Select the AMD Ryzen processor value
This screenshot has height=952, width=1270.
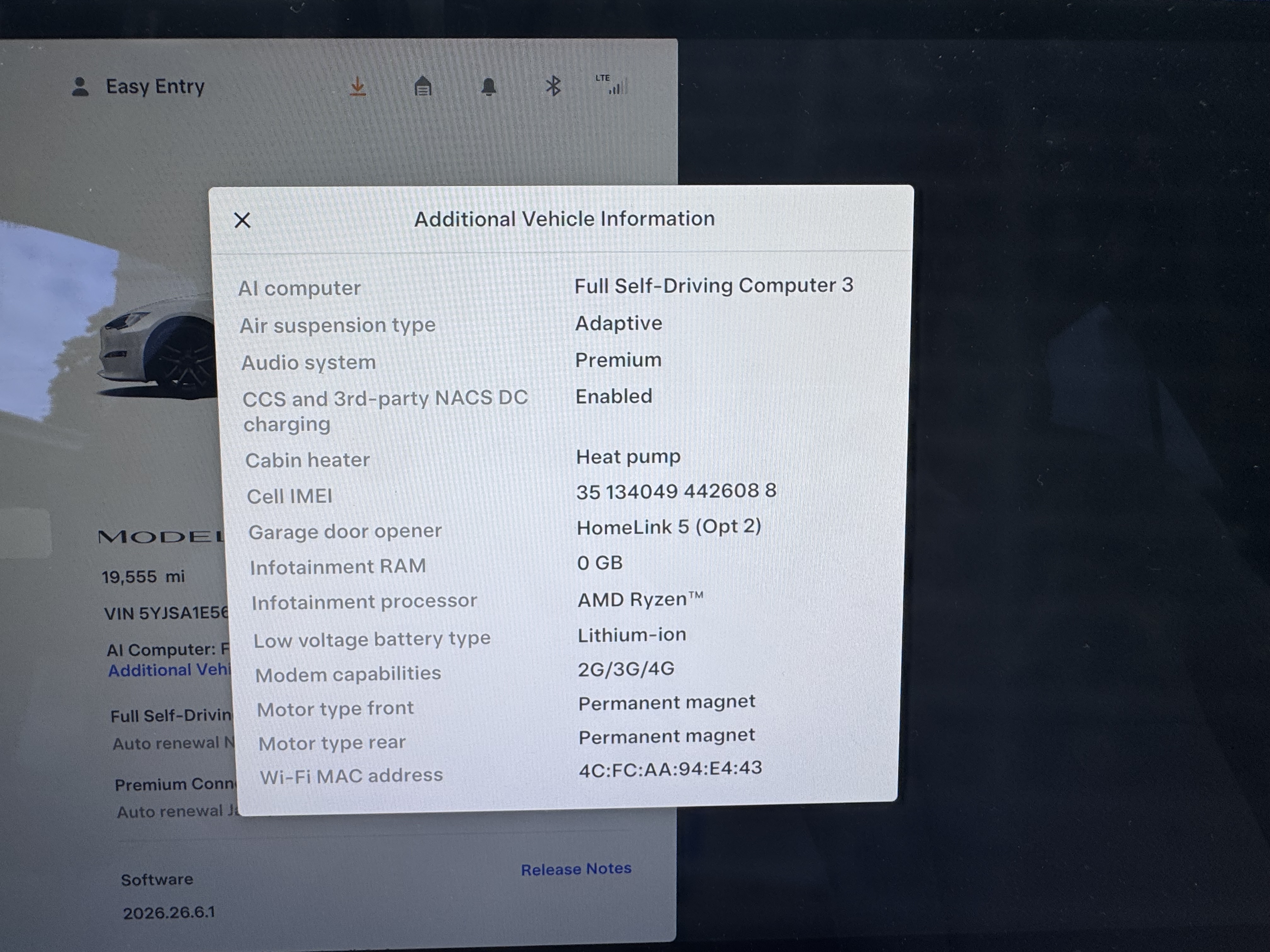[640, 599]
